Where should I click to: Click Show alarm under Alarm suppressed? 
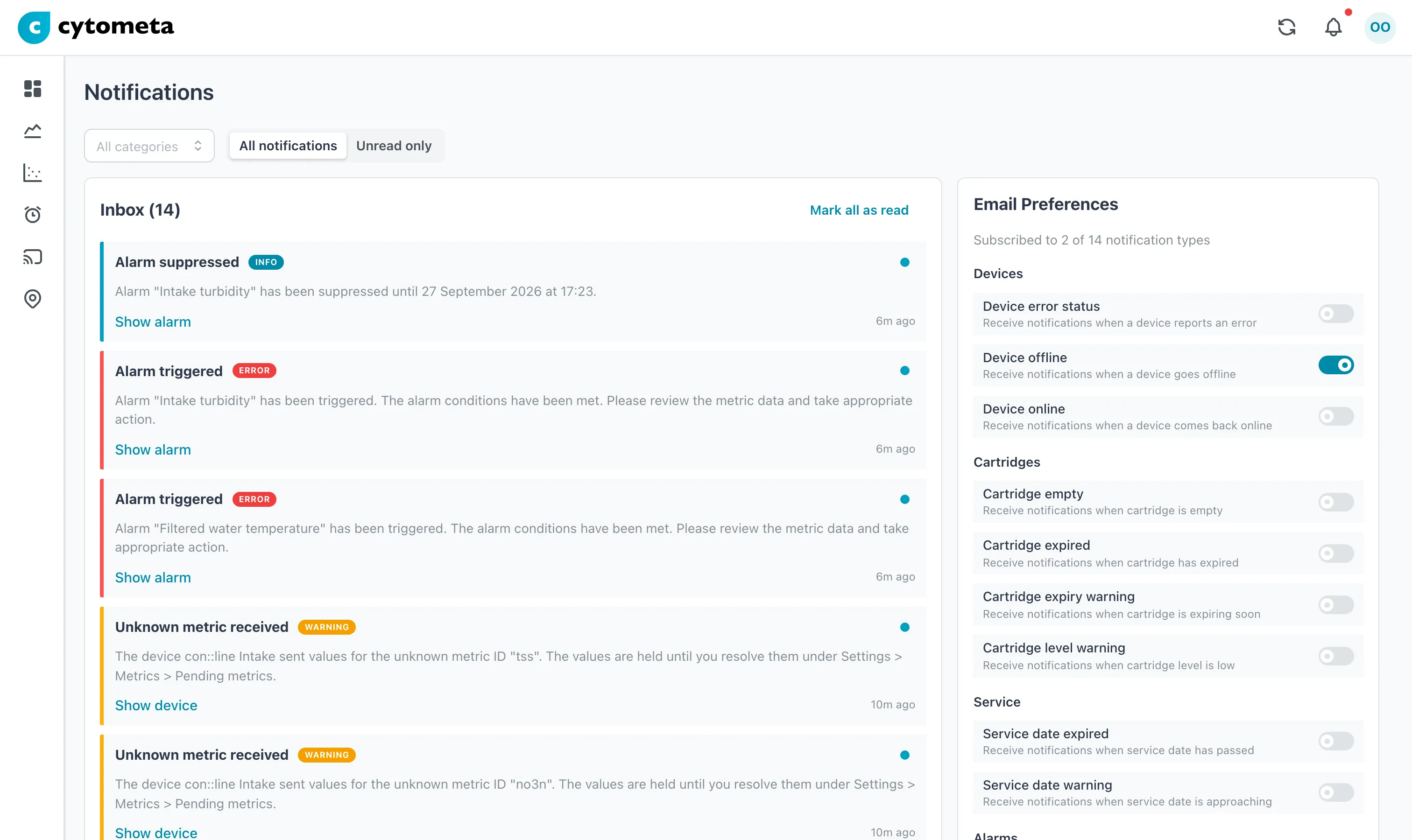click(153, 322)
